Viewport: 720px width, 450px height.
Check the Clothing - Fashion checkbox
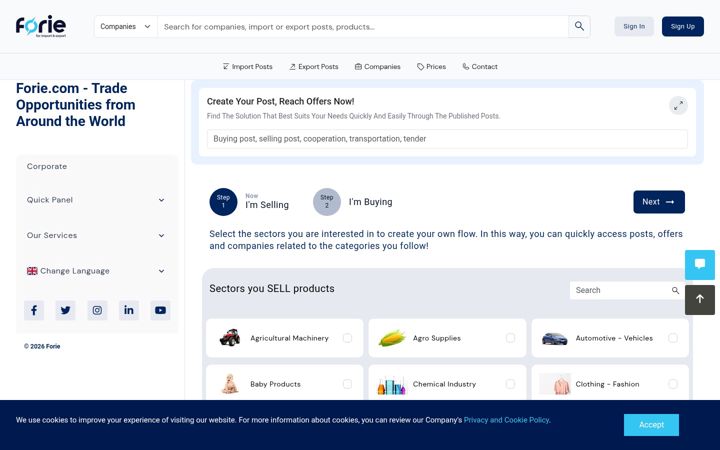coord(673,384)
